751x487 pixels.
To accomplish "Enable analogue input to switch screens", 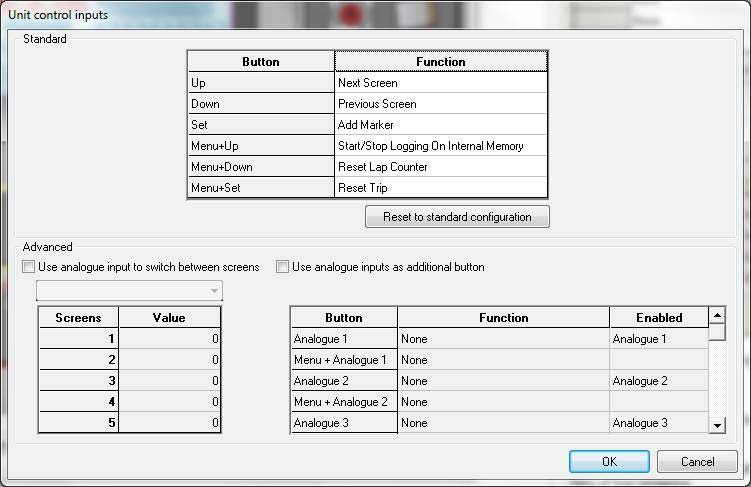I will click(x=28, y=267).
